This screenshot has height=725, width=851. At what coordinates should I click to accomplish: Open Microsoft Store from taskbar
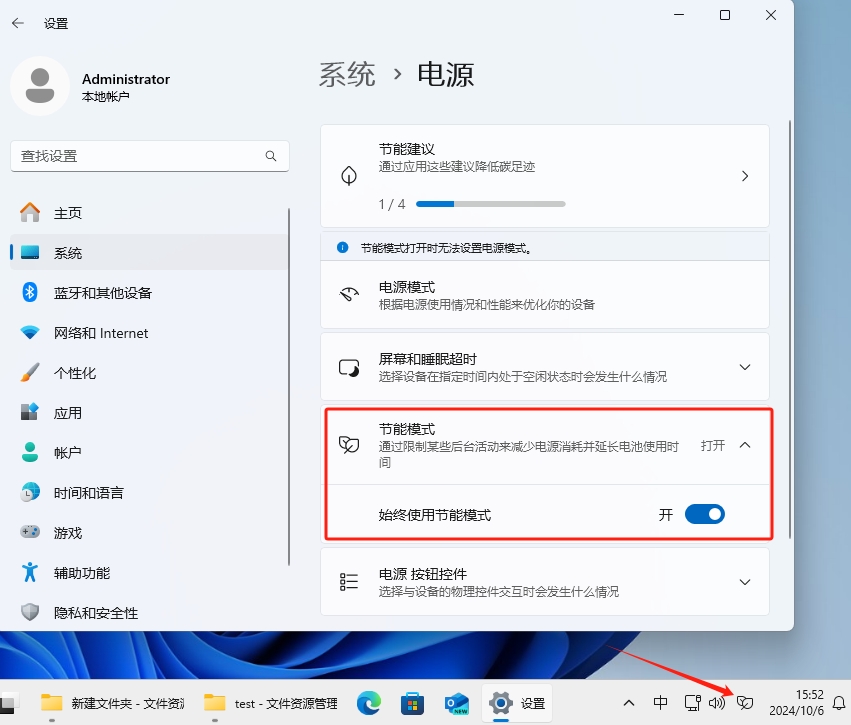click(412, 703)
